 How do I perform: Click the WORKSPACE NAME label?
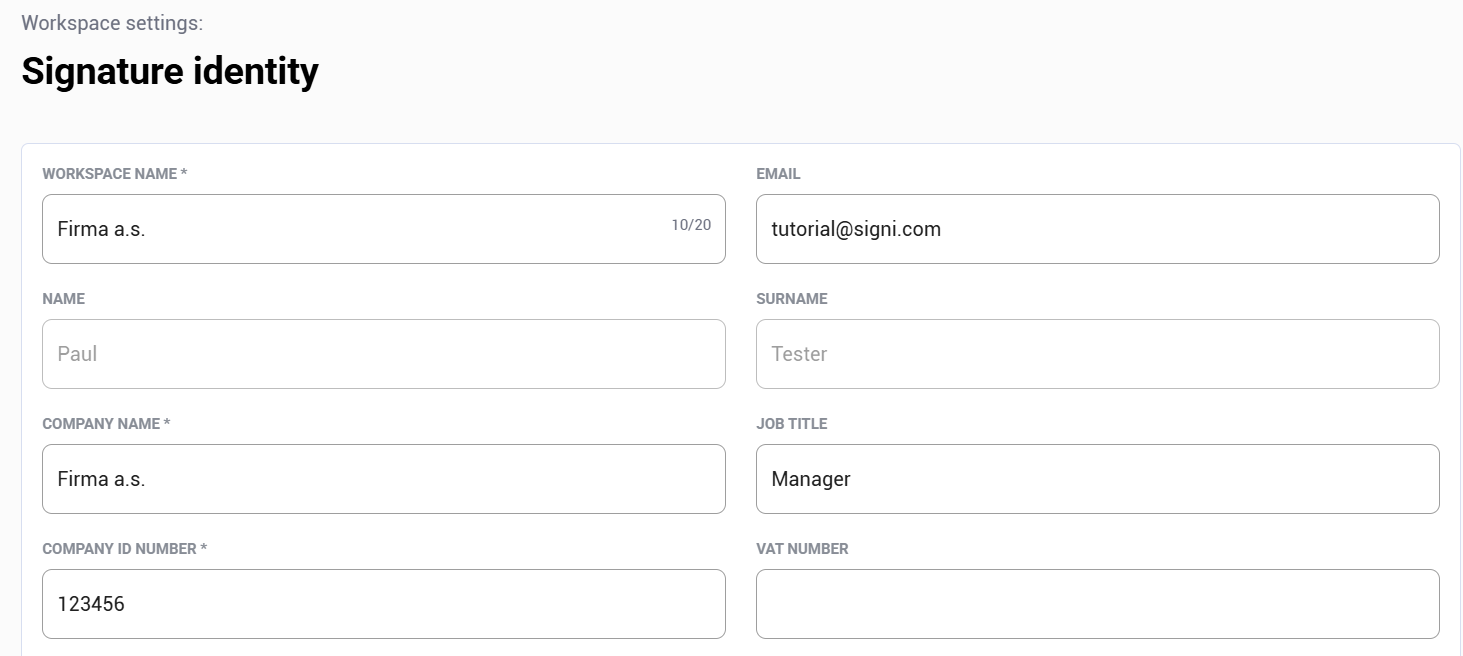(x=110, y=174)
